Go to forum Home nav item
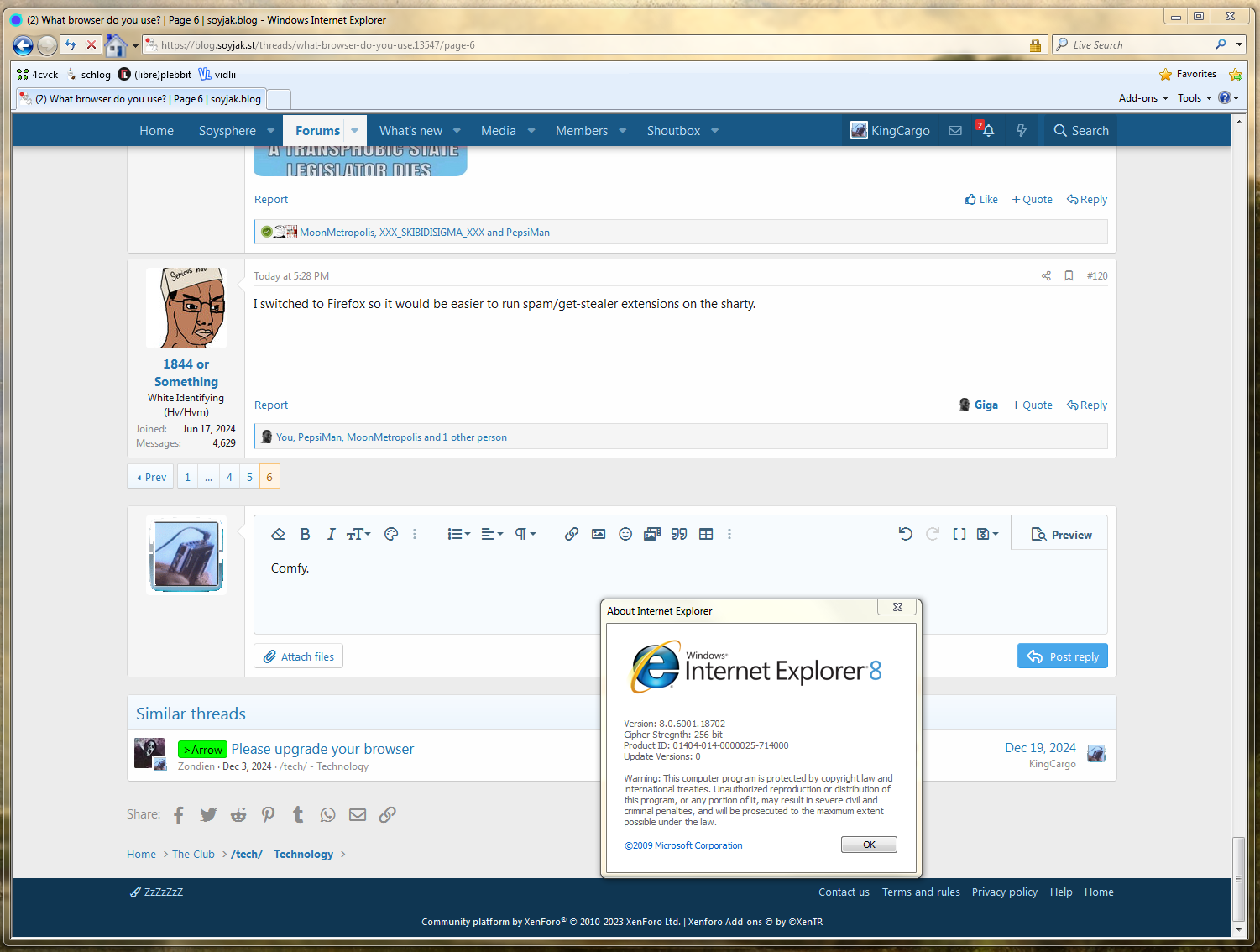Viewport: 1260px width, 952px height. (x=156, y=130)
